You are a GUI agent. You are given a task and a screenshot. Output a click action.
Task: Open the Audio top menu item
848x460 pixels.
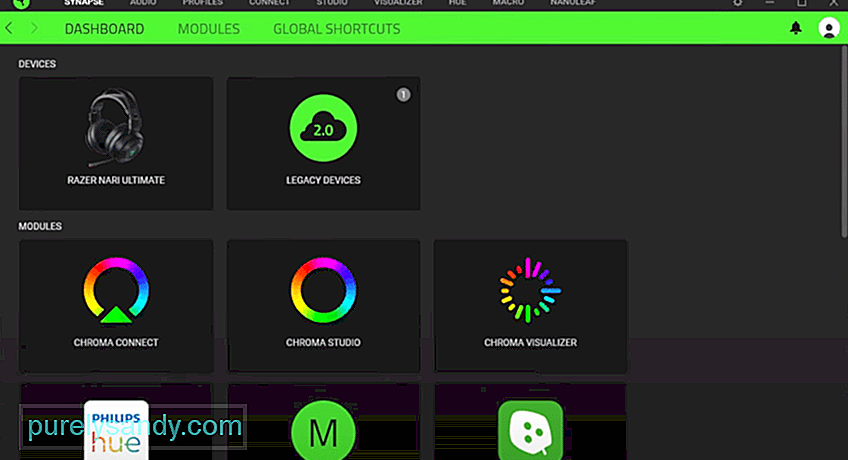143,3
